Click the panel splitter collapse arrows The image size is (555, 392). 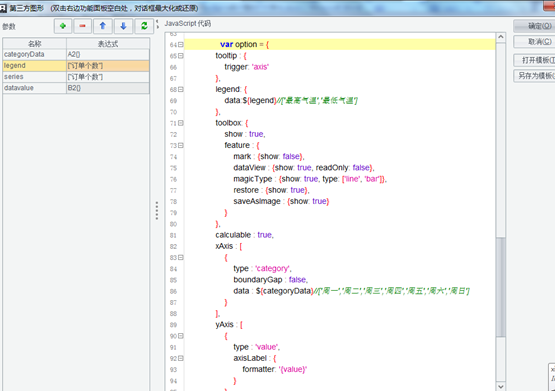(x=157, y=24)
